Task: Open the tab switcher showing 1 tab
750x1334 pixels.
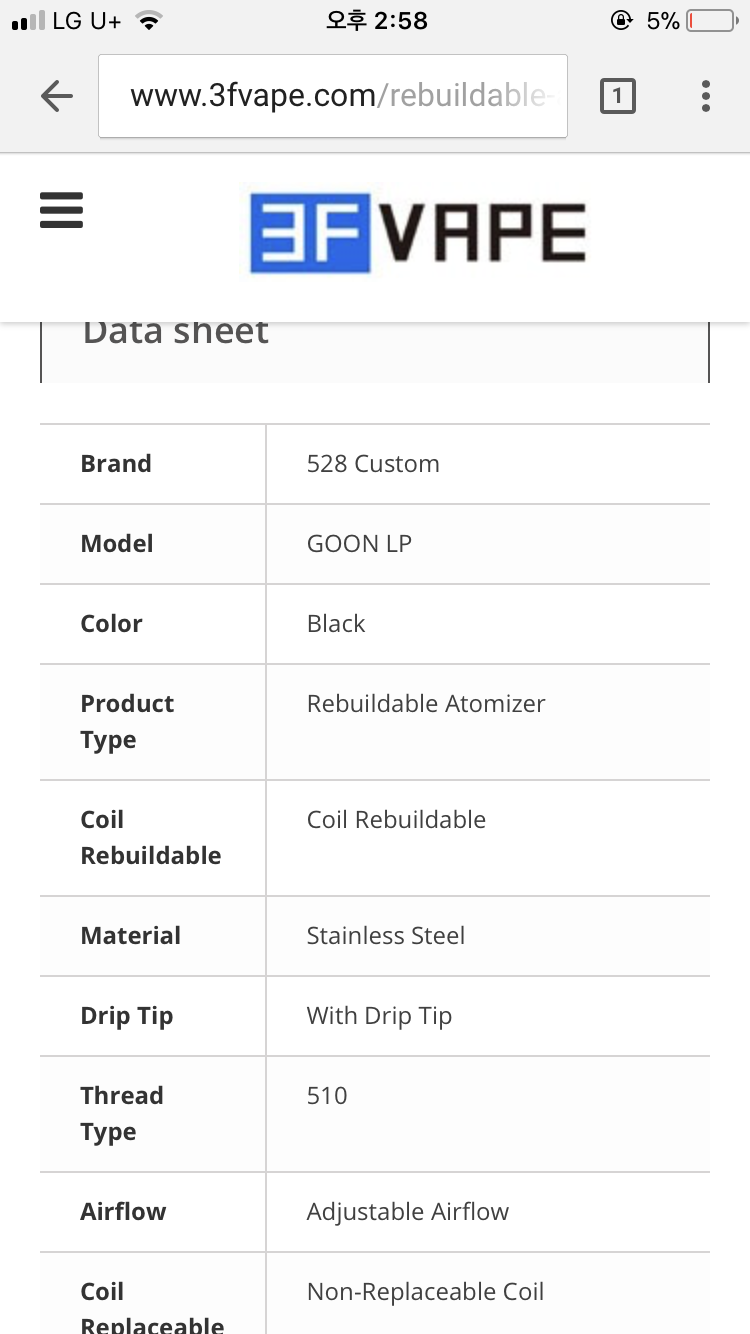Action: [617, 96]
